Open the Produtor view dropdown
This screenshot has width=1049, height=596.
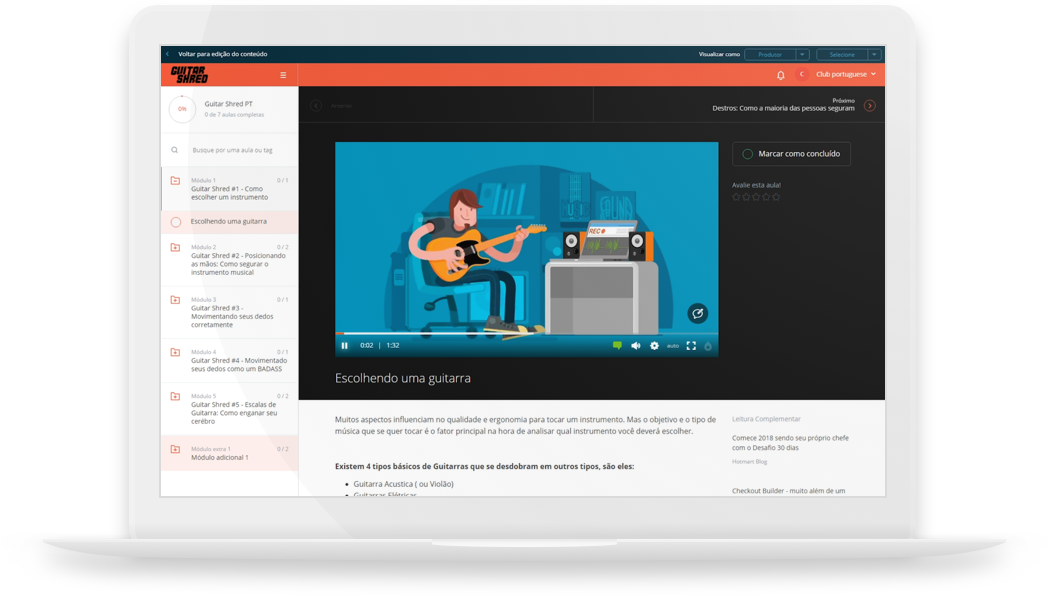pyautogui.click(x=776, y=54)
